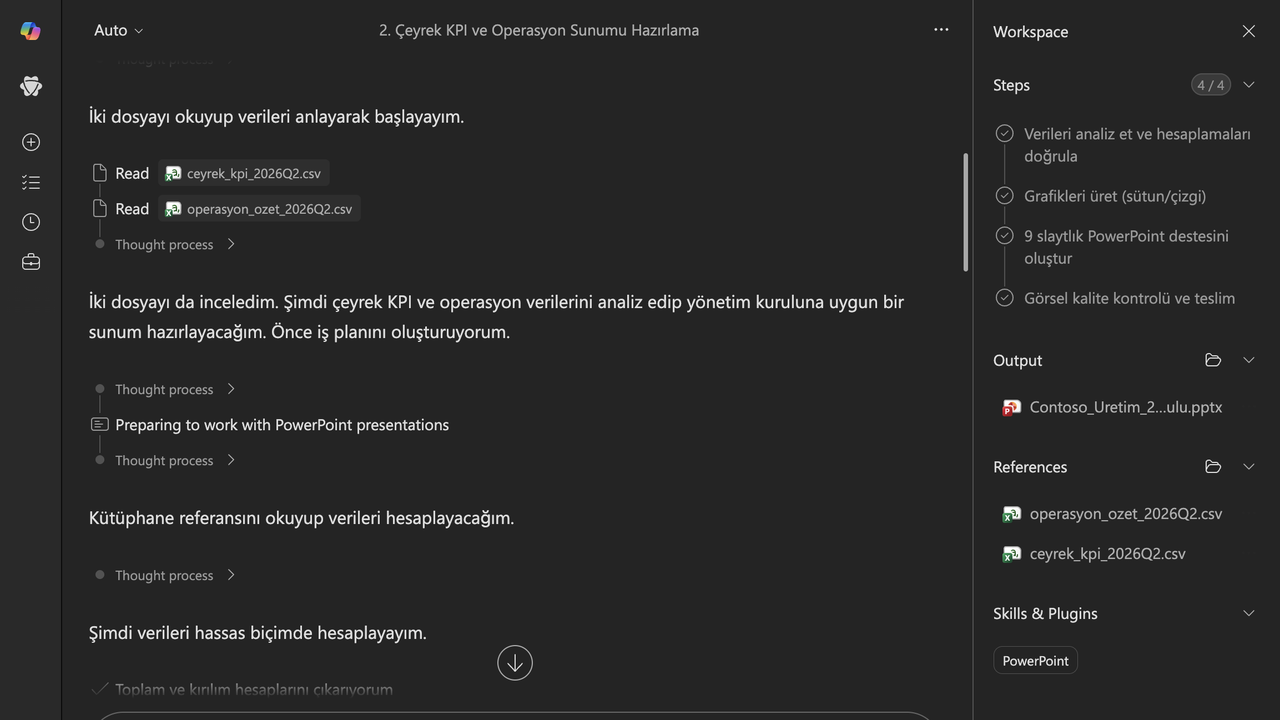Click text 'Şimdi verileri hassas biçimde hesaplayayım.'

coord(257,633)
